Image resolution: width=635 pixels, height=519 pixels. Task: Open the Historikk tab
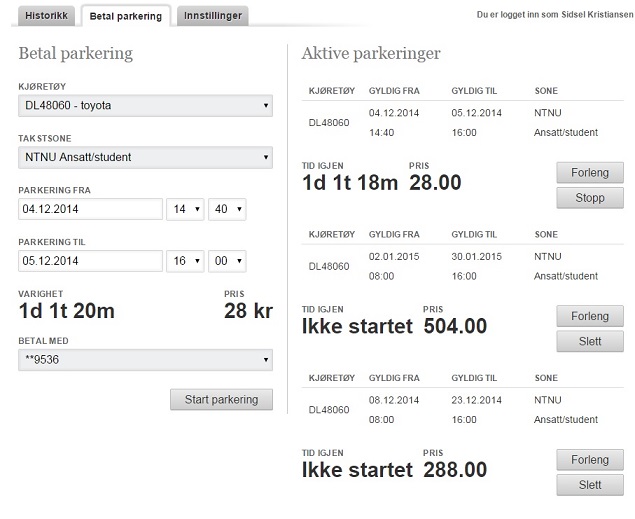click(46, 16)
